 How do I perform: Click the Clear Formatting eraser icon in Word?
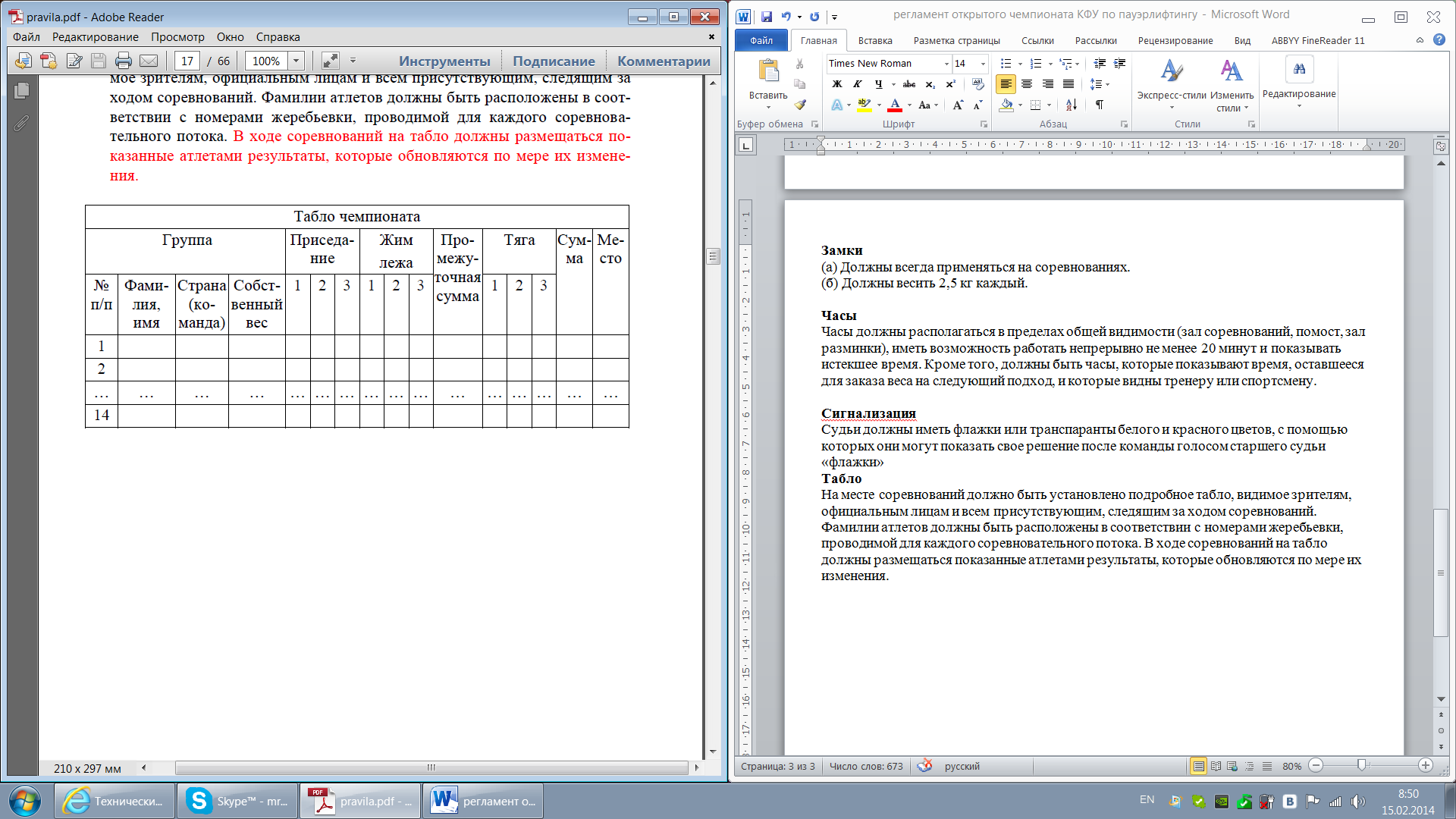(x=978, y=84)
